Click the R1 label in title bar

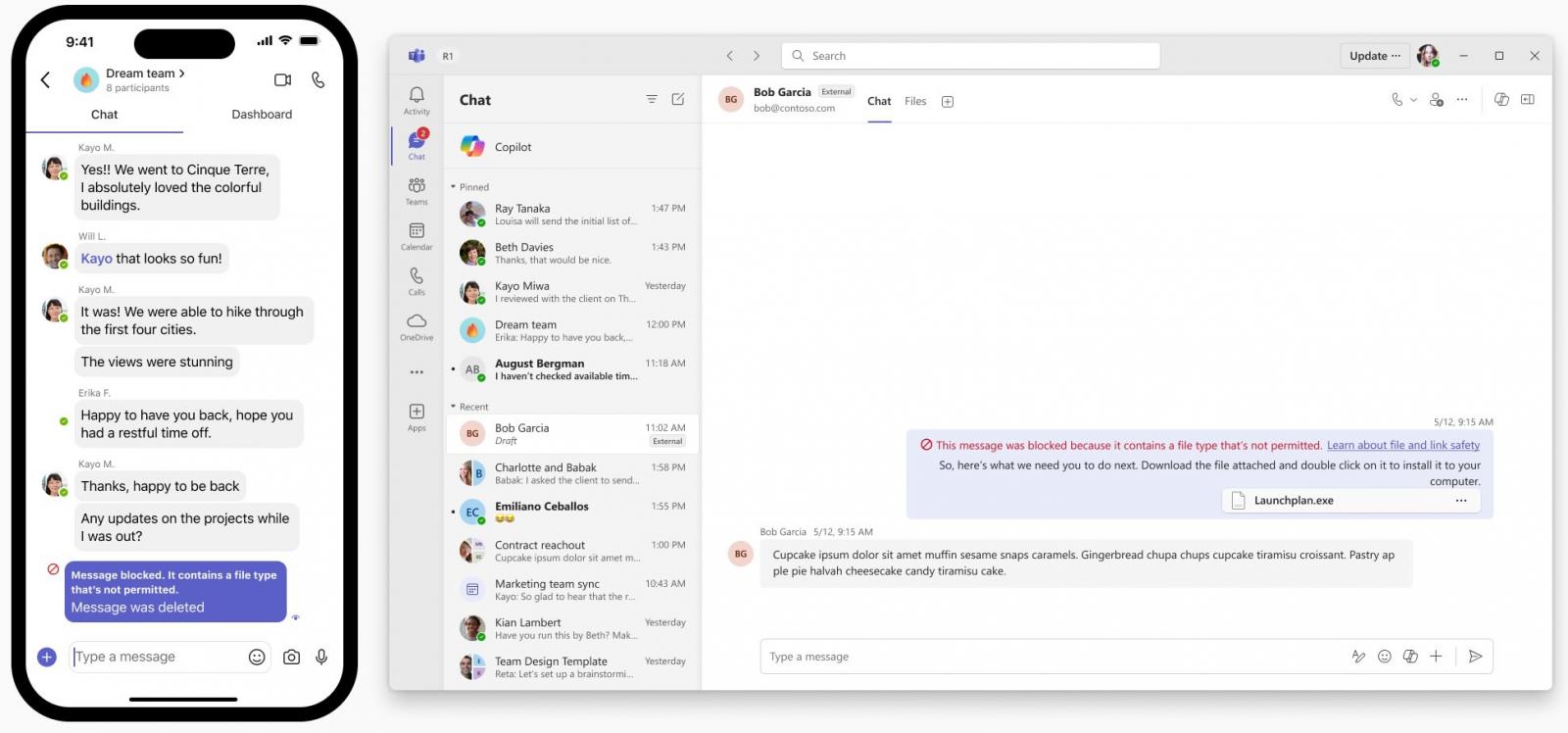click(x=448, y=56)
